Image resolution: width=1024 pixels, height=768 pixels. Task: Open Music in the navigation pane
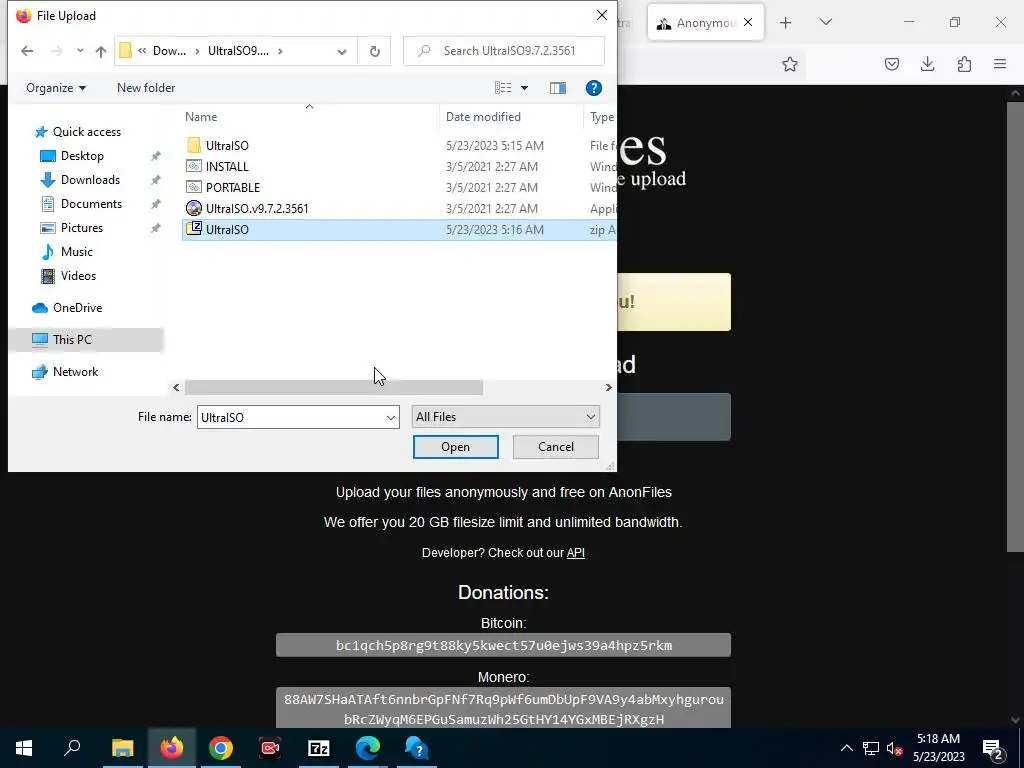[76, 252]
